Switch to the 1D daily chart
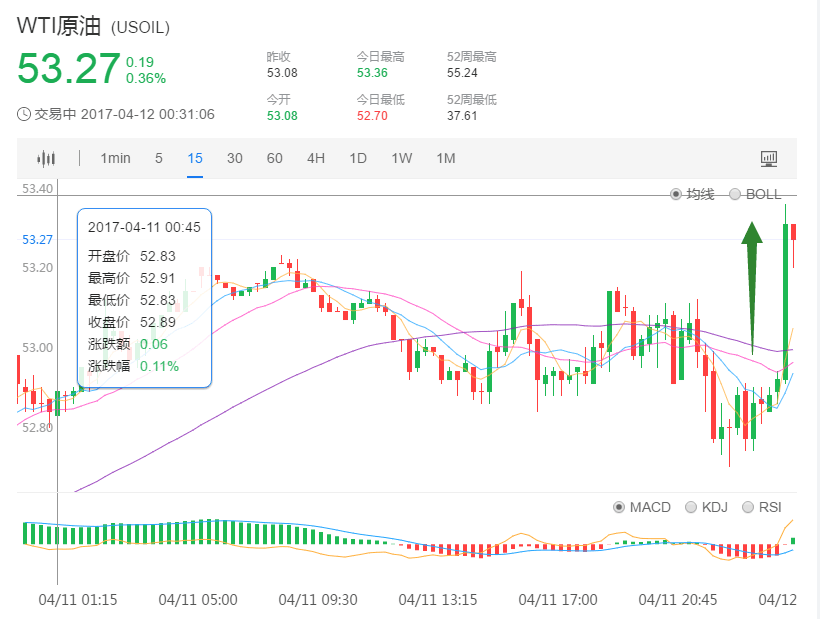Viewport: 820px width, 619px height. pyautogui.click(x=358, y=158)
